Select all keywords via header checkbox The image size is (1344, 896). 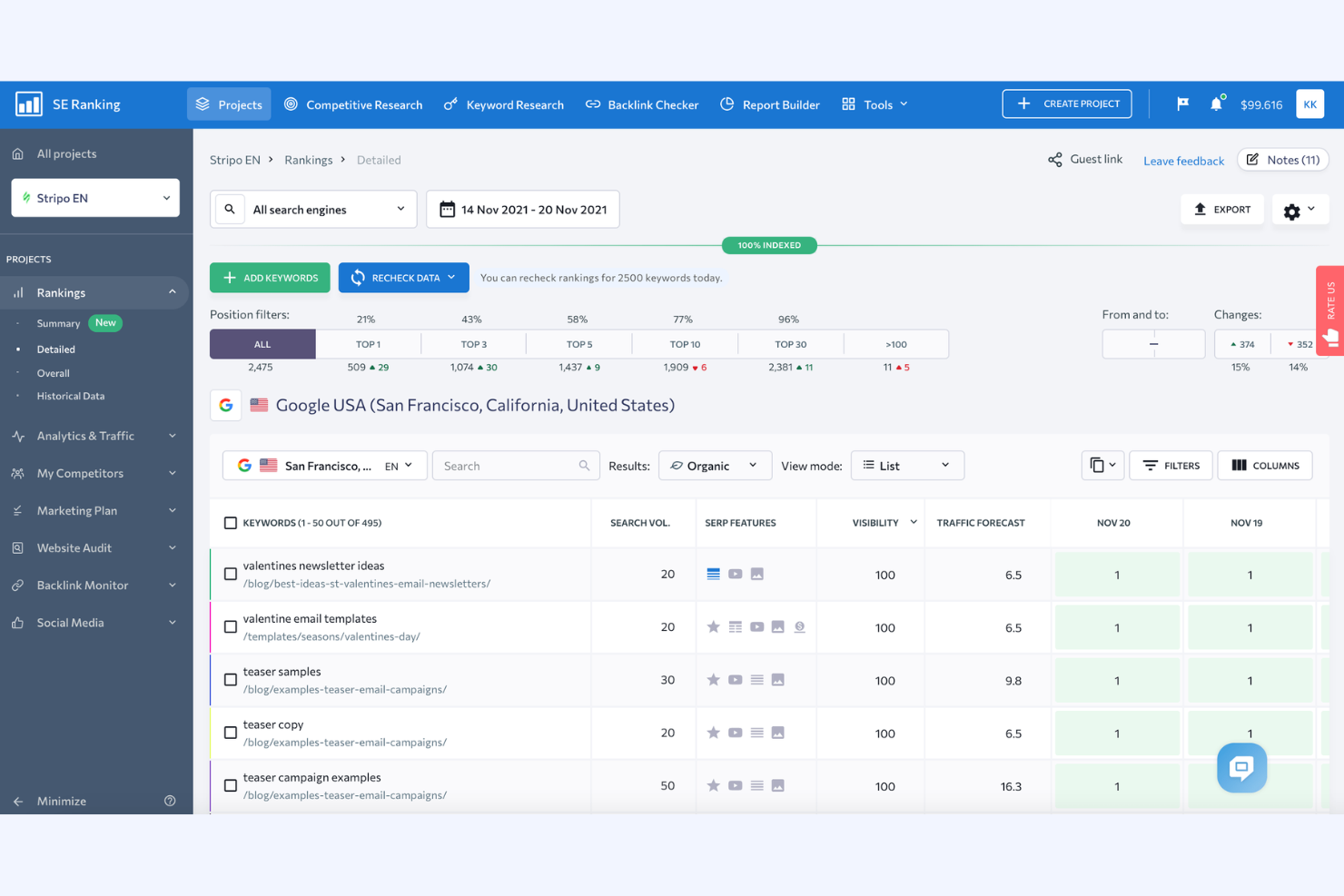230,522
